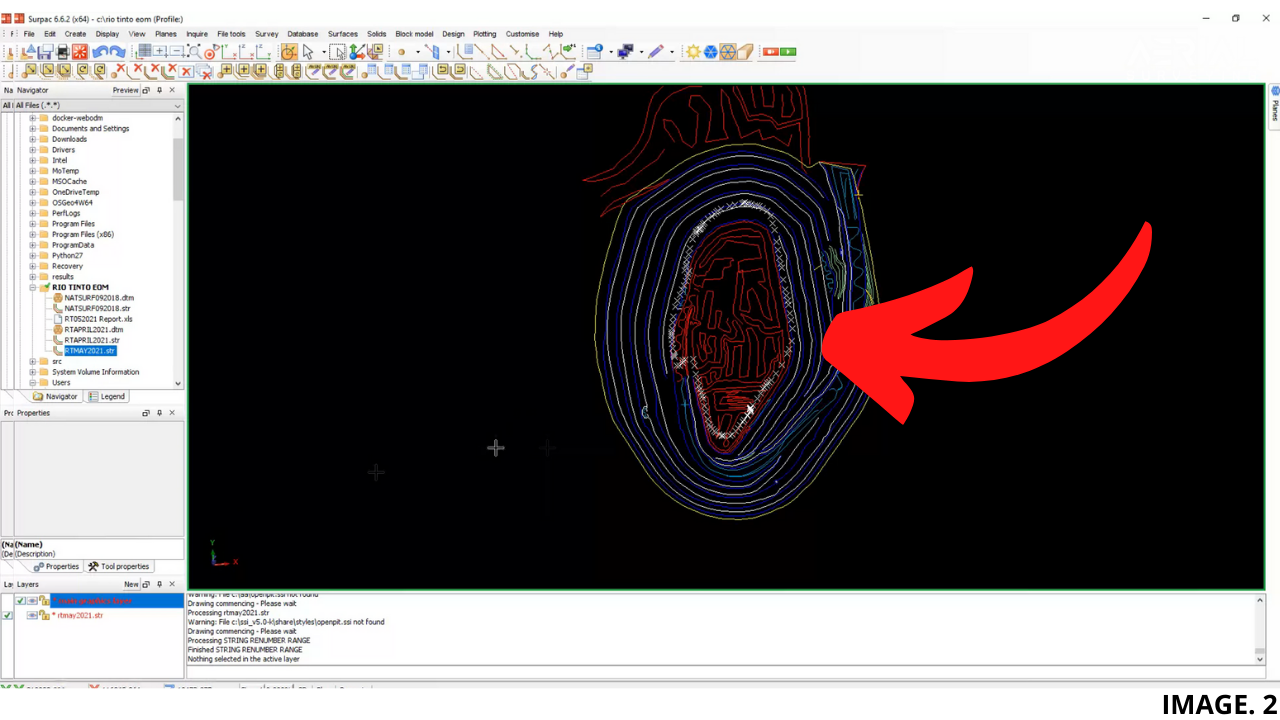Click the lock icon on rtmay2021.str layer
The image size is (1280, 720).
[44, 615]
